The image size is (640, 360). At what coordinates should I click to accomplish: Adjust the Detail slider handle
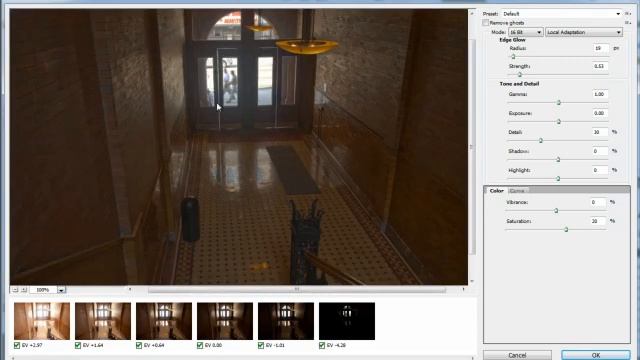pyautogui.click(x=541, y=140)
